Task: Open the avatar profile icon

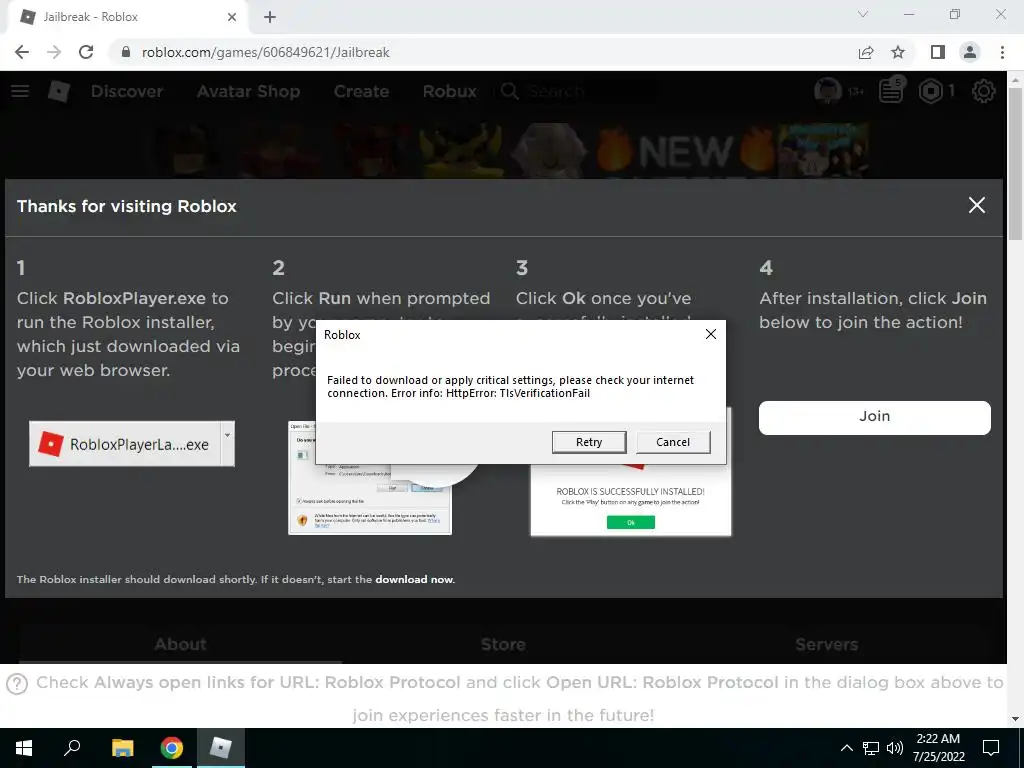Action: click(827, 91)
